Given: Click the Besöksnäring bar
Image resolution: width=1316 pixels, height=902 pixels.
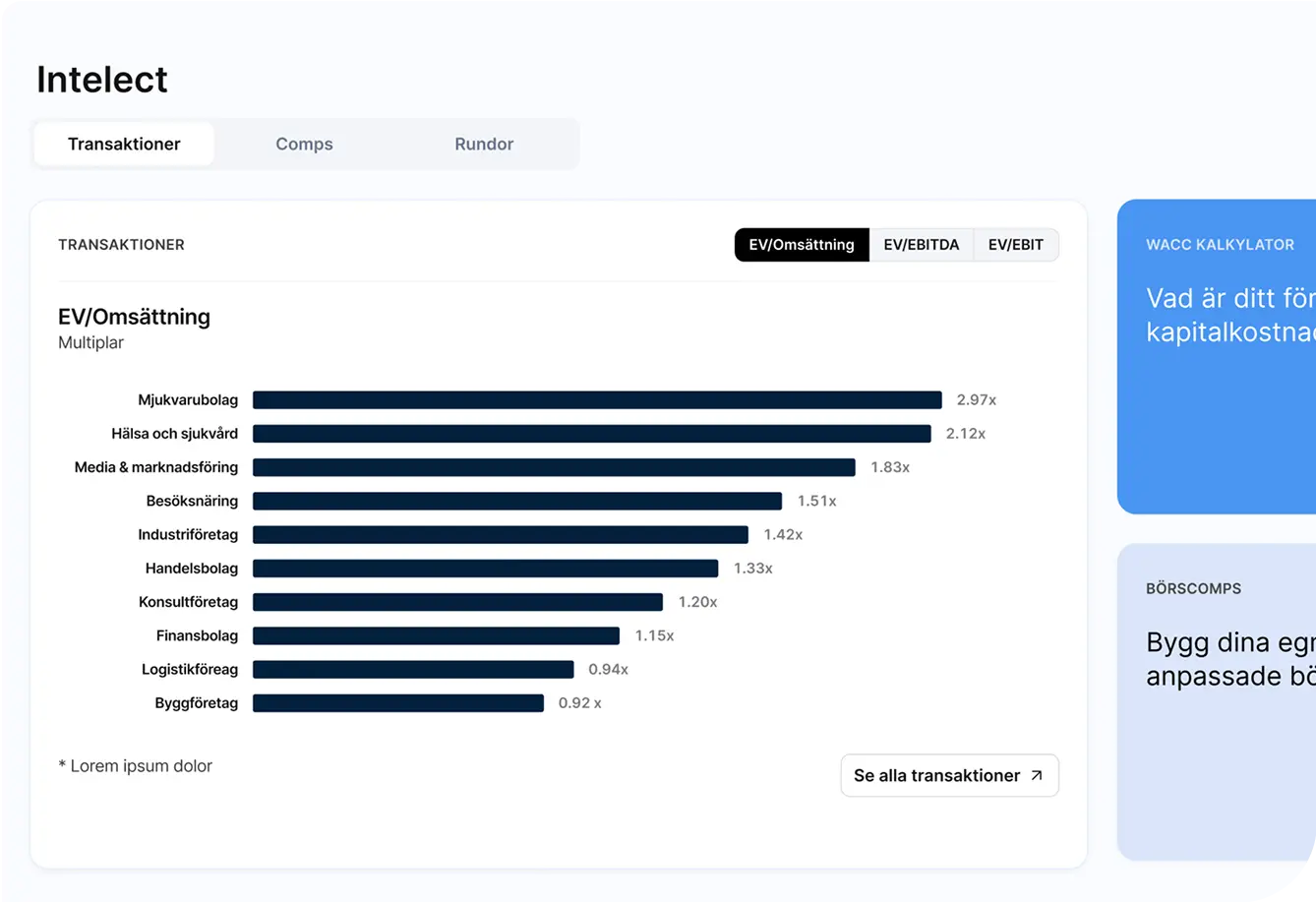Looking at the screenshot, I should 517,502.
